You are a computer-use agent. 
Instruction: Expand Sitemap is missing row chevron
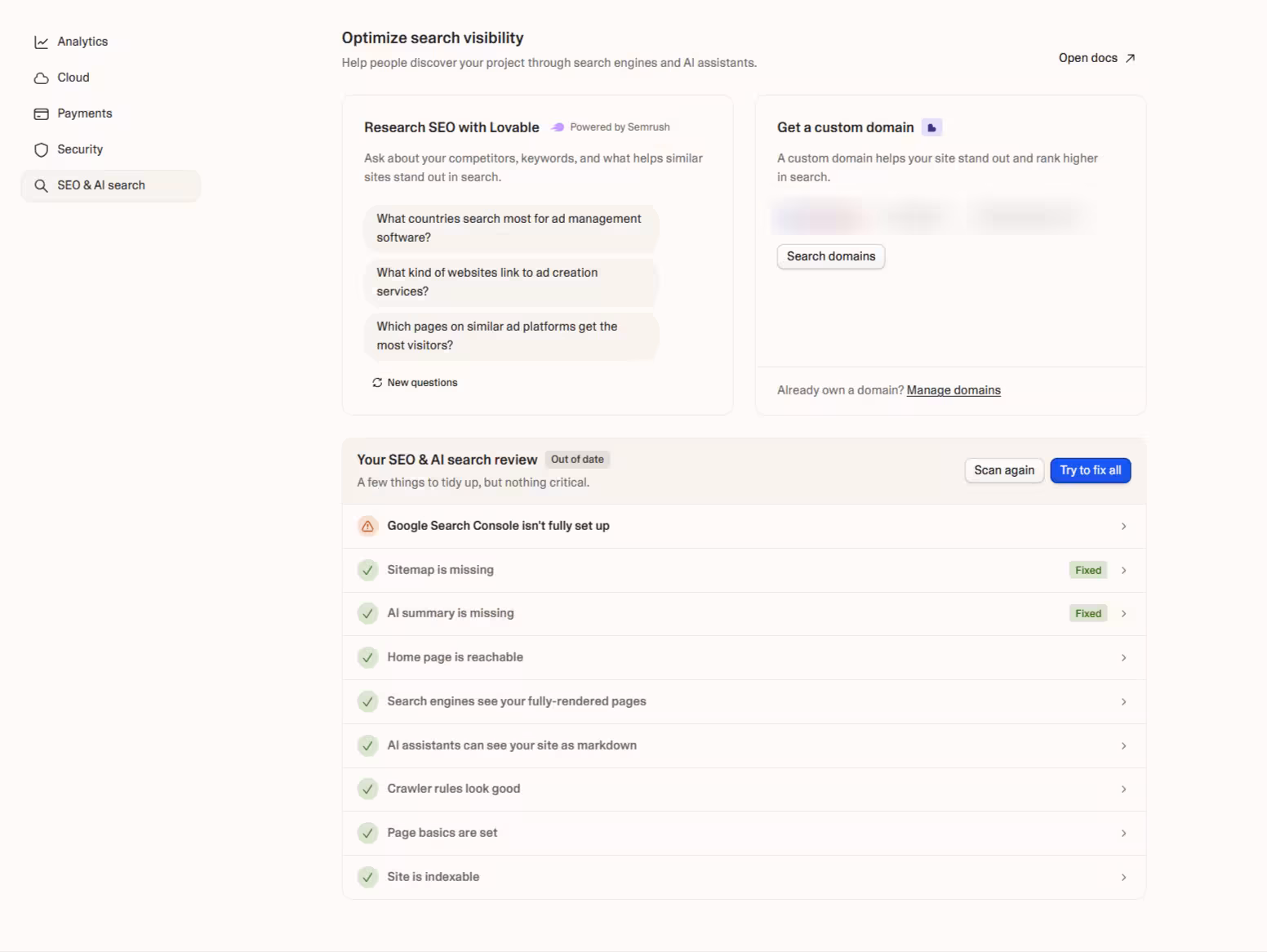(x=1124, y=571)
